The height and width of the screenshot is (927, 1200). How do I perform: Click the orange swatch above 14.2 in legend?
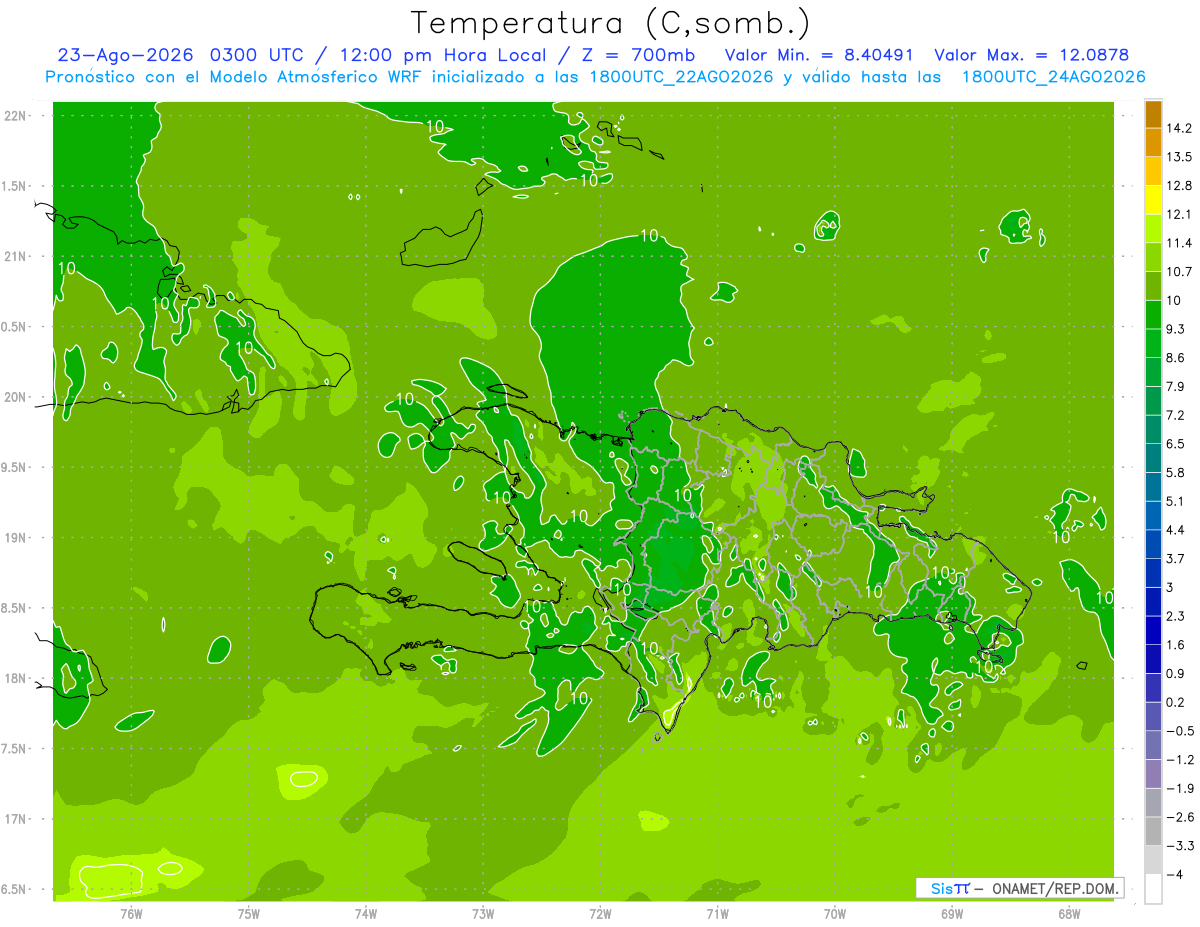1153,114
